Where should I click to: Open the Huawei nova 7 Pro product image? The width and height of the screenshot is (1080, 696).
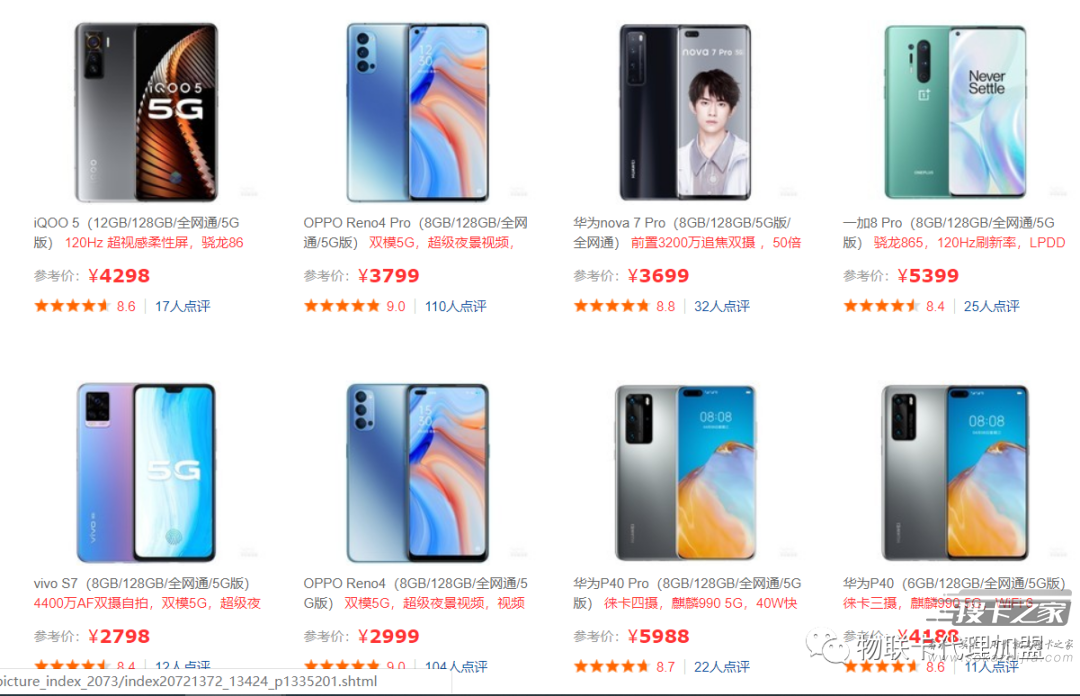685,112
